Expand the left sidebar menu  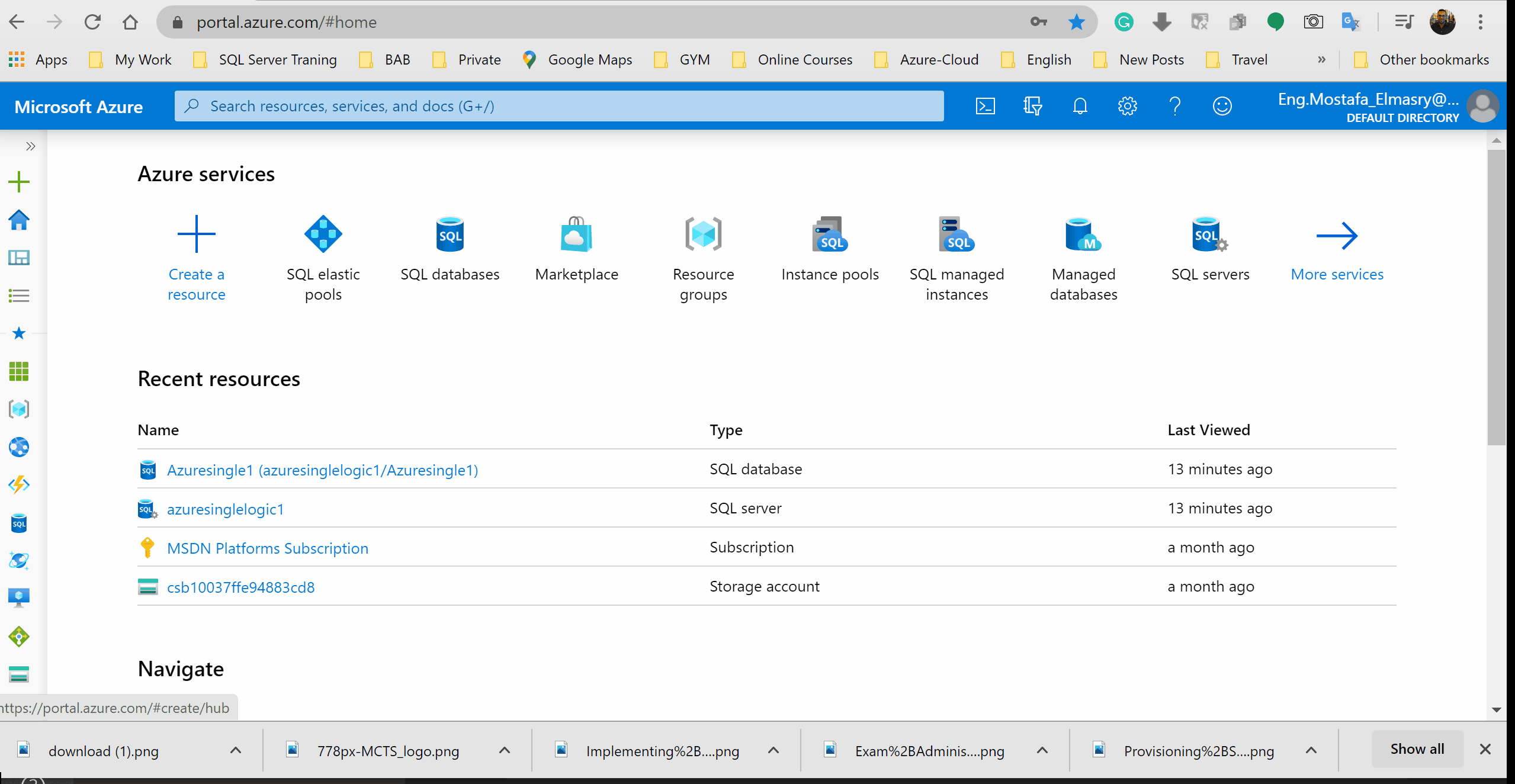(31, 146)
